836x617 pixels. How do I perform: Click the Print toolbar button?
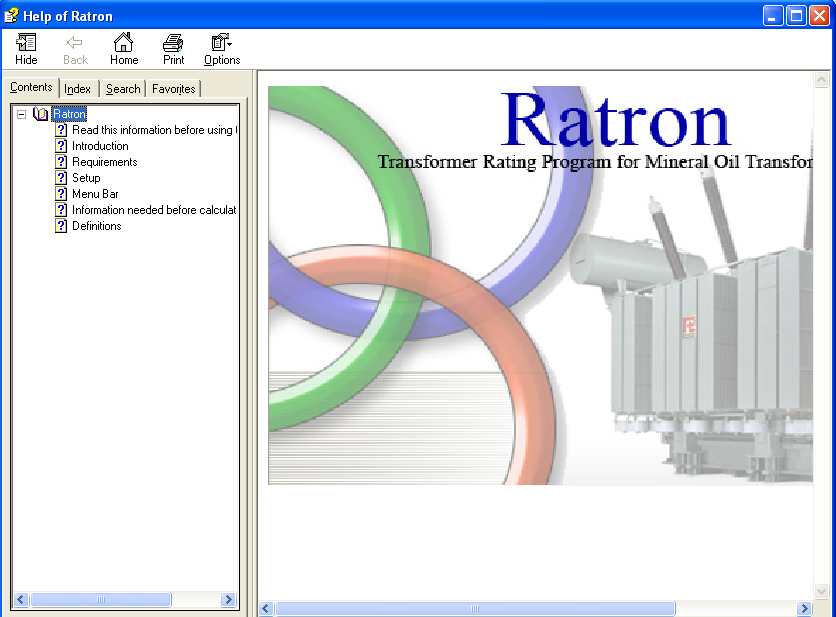[x=173, y=49]
